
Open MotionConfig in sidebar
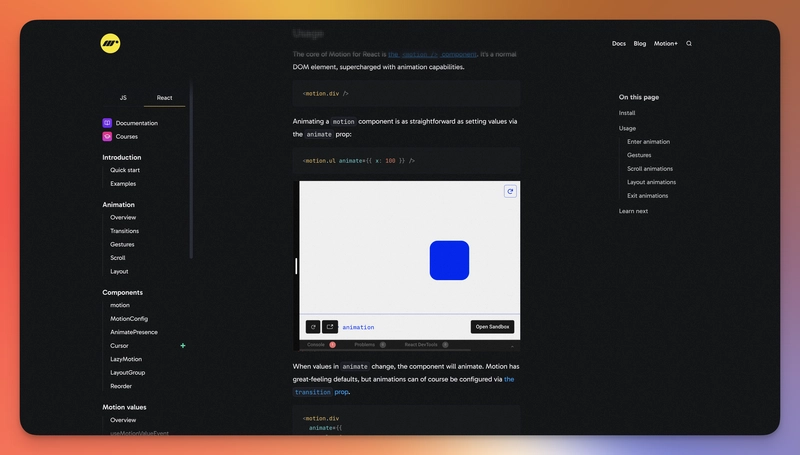pos(129,319)
